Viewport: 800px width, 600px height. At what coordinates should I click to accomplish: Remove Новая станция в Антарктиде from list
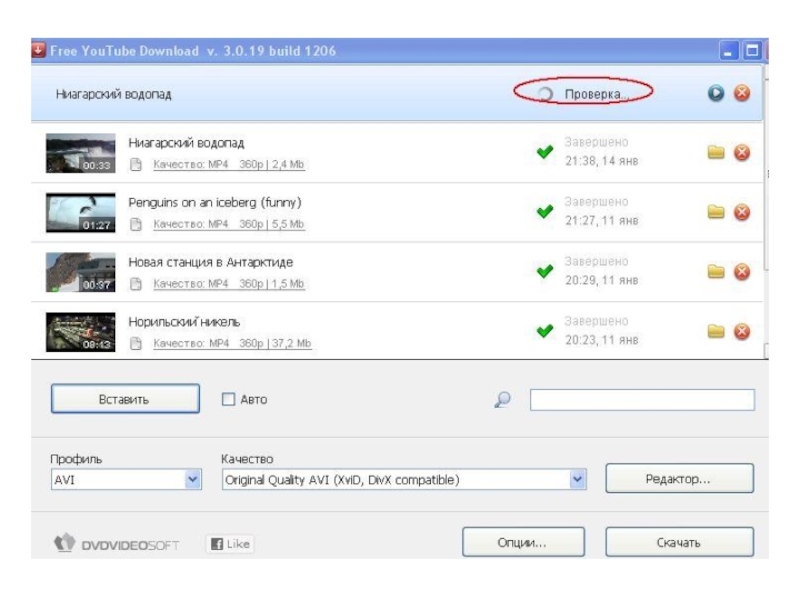coord(742,272)
